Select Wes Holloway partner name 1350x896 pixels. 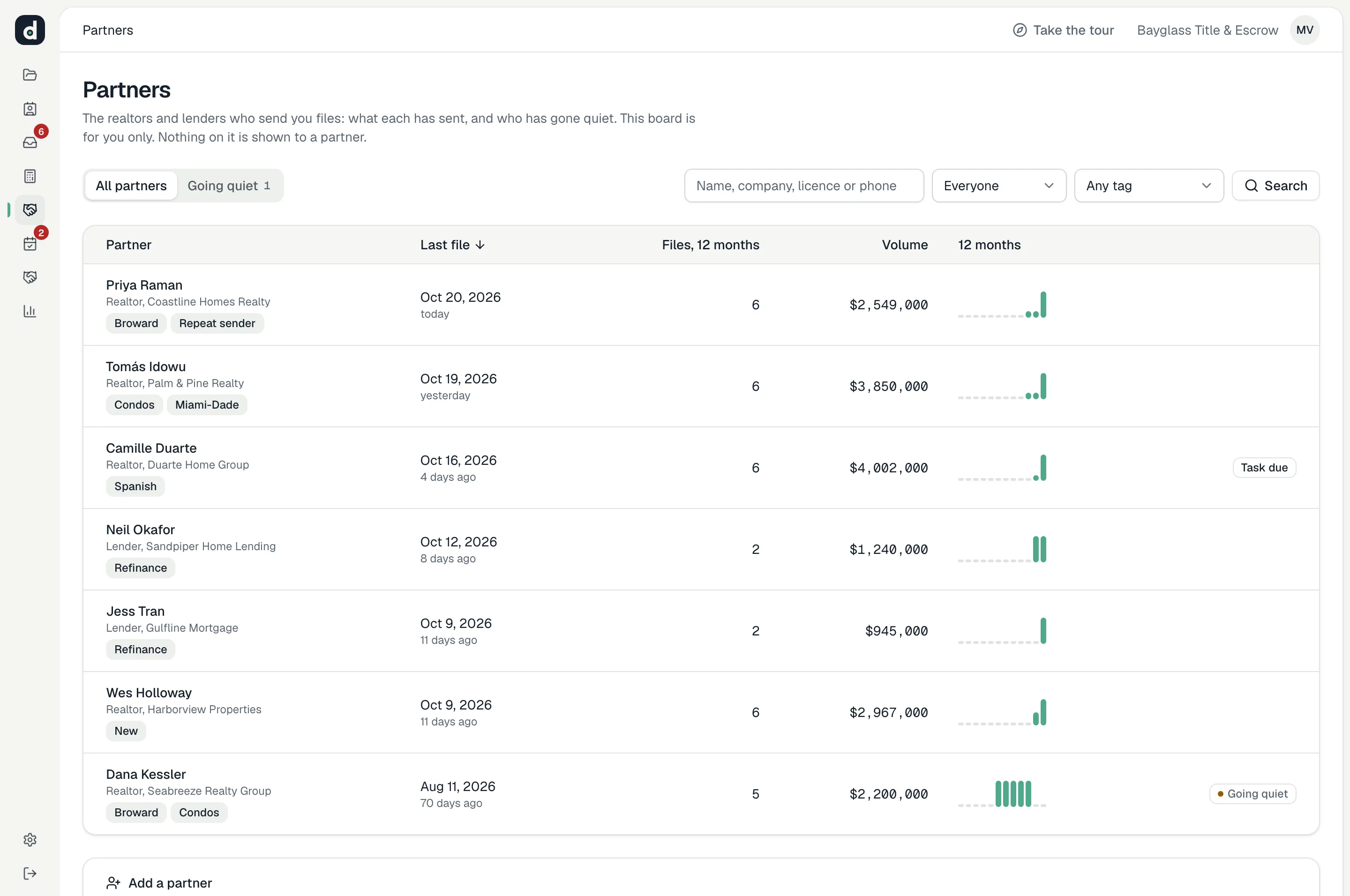pyautogui.click(x=149, y=693)
